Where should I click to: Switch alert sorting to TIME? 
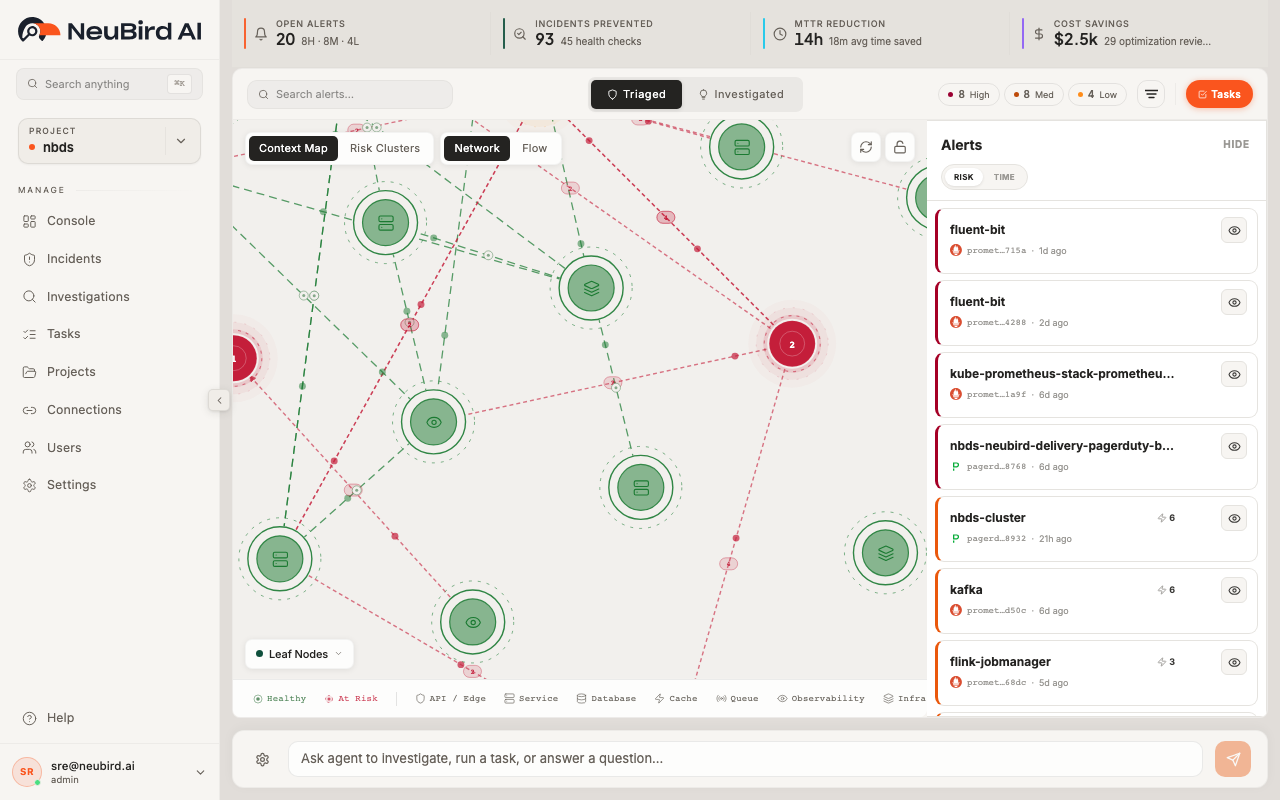pos(1004,177)
